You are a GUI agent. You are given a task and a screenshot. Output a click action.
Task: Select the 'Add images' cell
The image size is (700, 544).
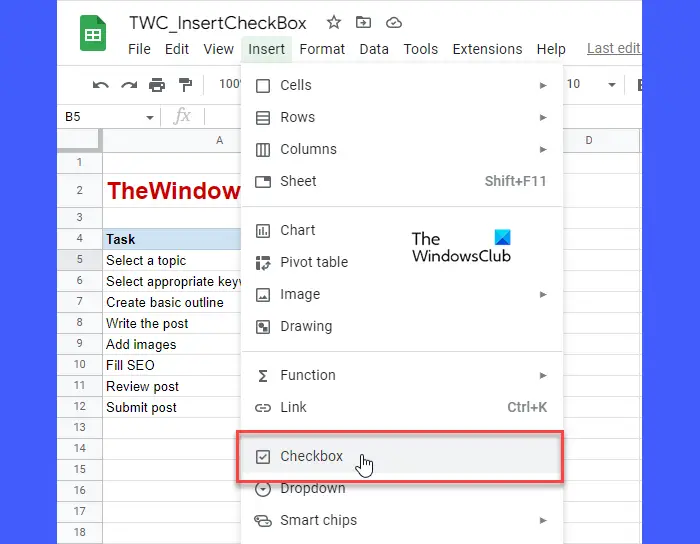coord(172,344)
